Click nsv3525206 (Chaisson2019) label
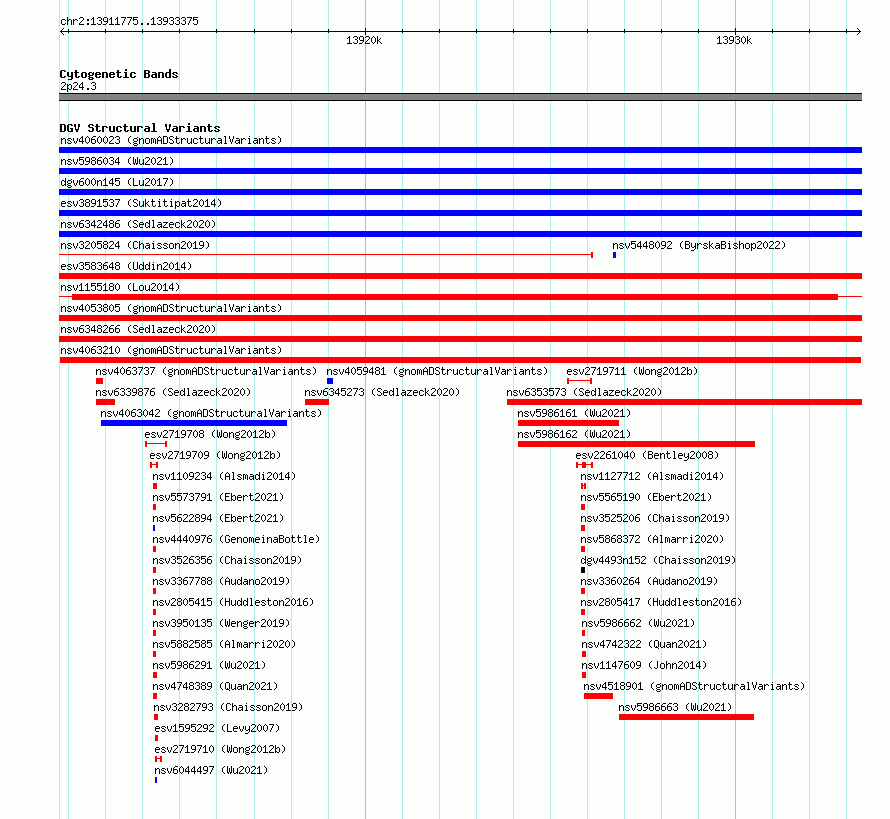 click(655, 518)
